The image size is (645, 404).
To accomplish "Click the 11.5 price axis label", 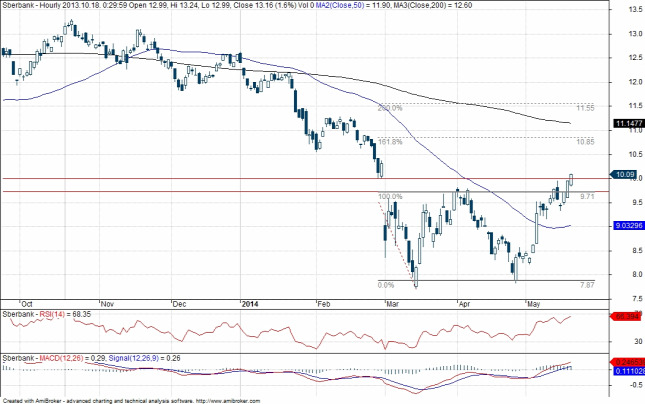I will 636,106.
